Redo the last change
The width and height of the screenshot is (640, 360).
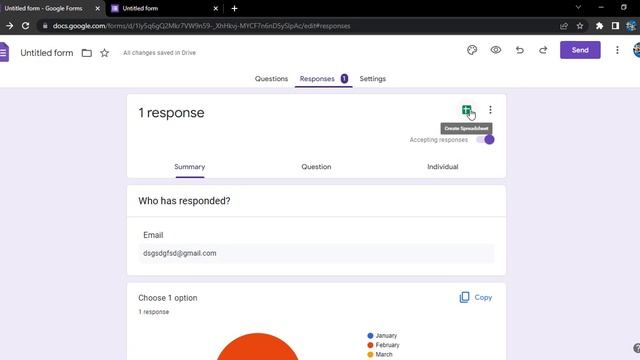click(x=543, y=50)
